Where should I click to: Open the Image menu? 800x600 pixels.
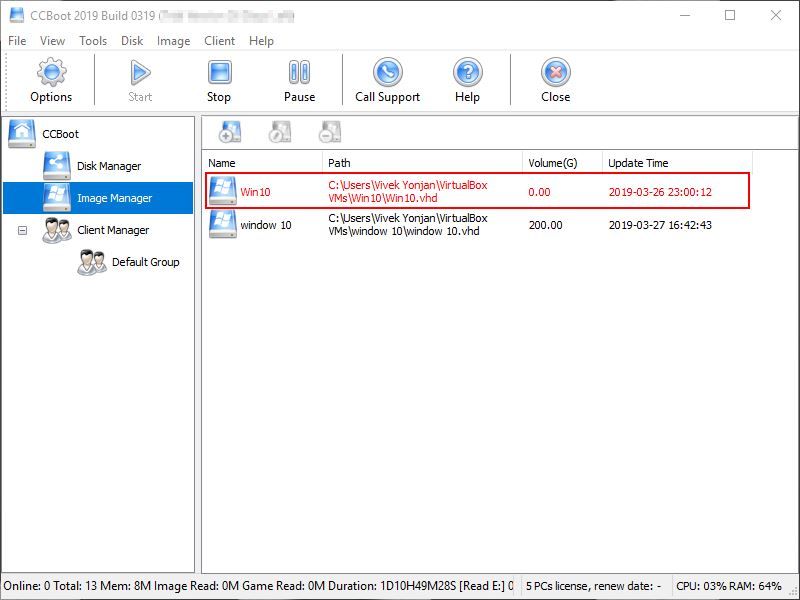[x=173, y=41]
